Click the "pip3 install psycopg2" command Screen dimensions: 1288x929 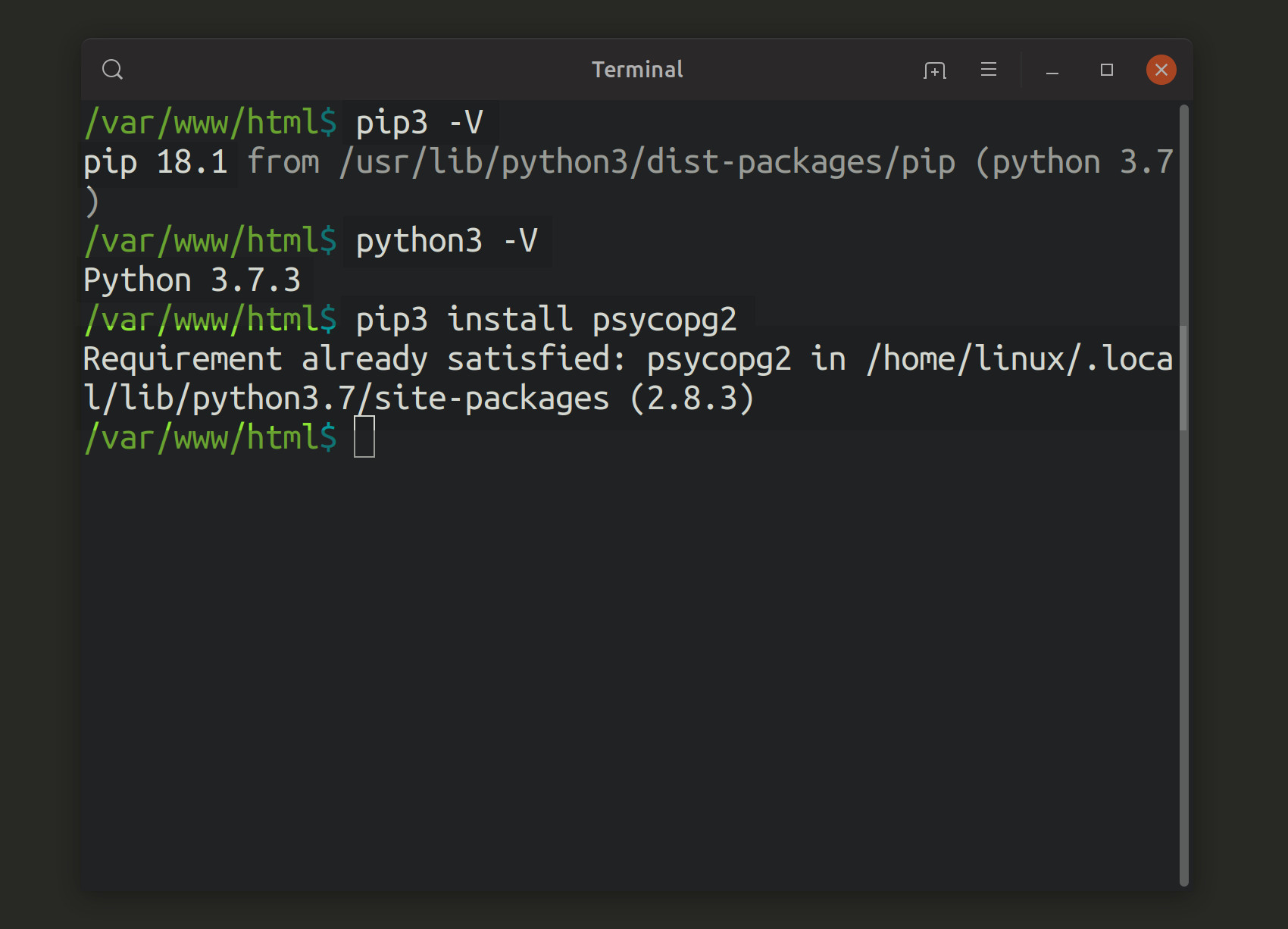[x=546, y=320]
